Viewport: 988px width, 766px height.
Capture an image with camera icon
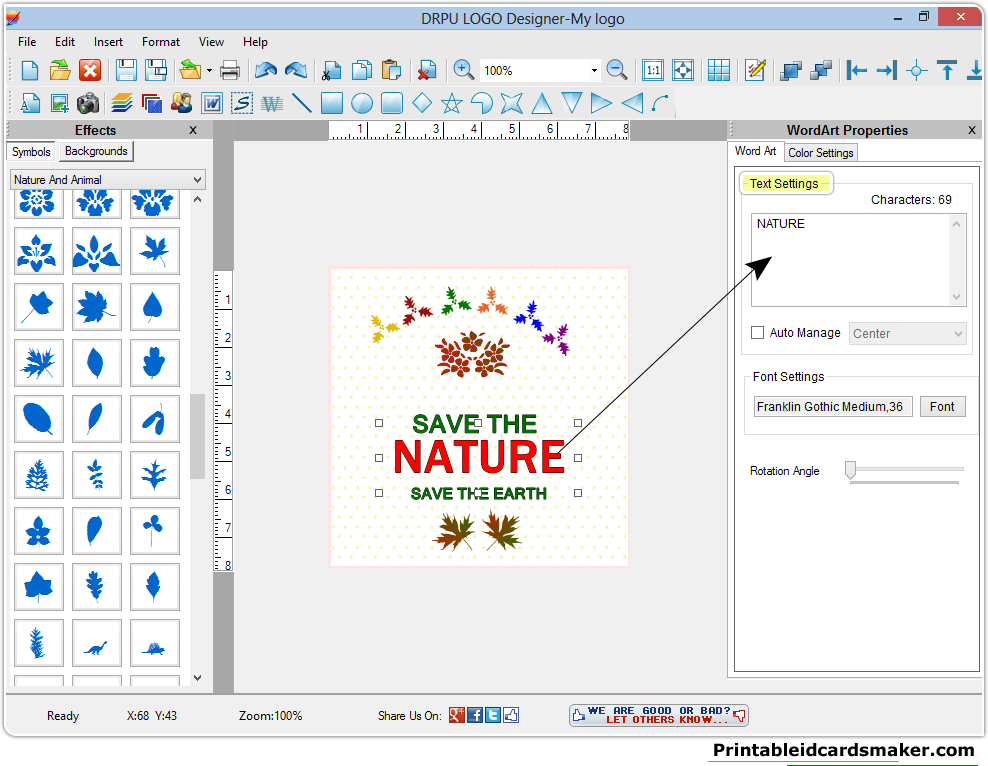pyautogui.click(x=88, y=103)
